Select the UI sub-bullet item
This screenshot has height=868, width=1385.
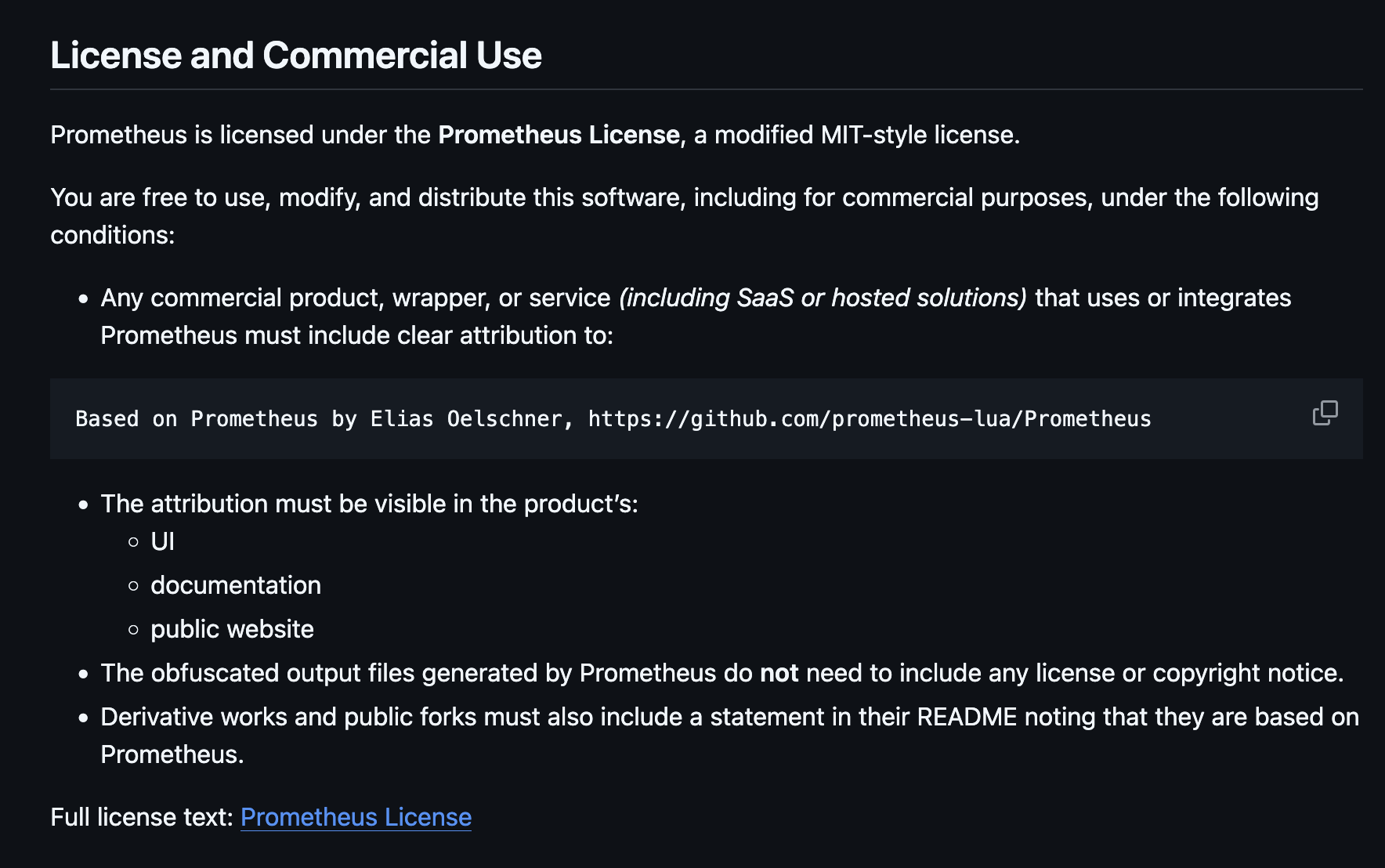coord(162,541)
